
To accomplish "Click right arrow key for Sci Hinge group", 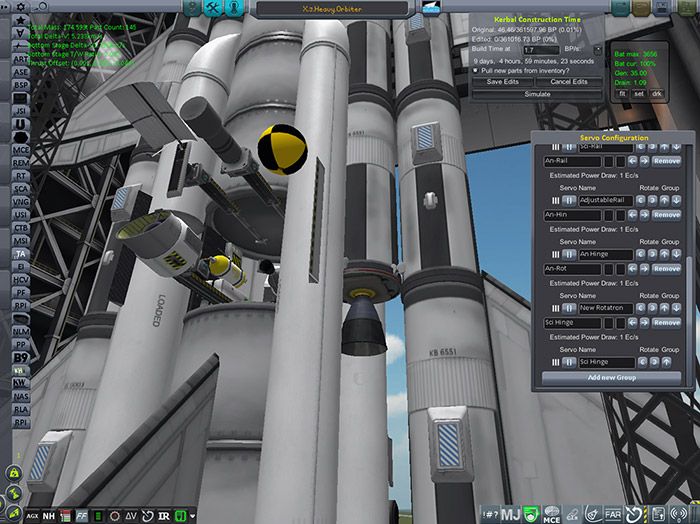I will tap(644, 323).
